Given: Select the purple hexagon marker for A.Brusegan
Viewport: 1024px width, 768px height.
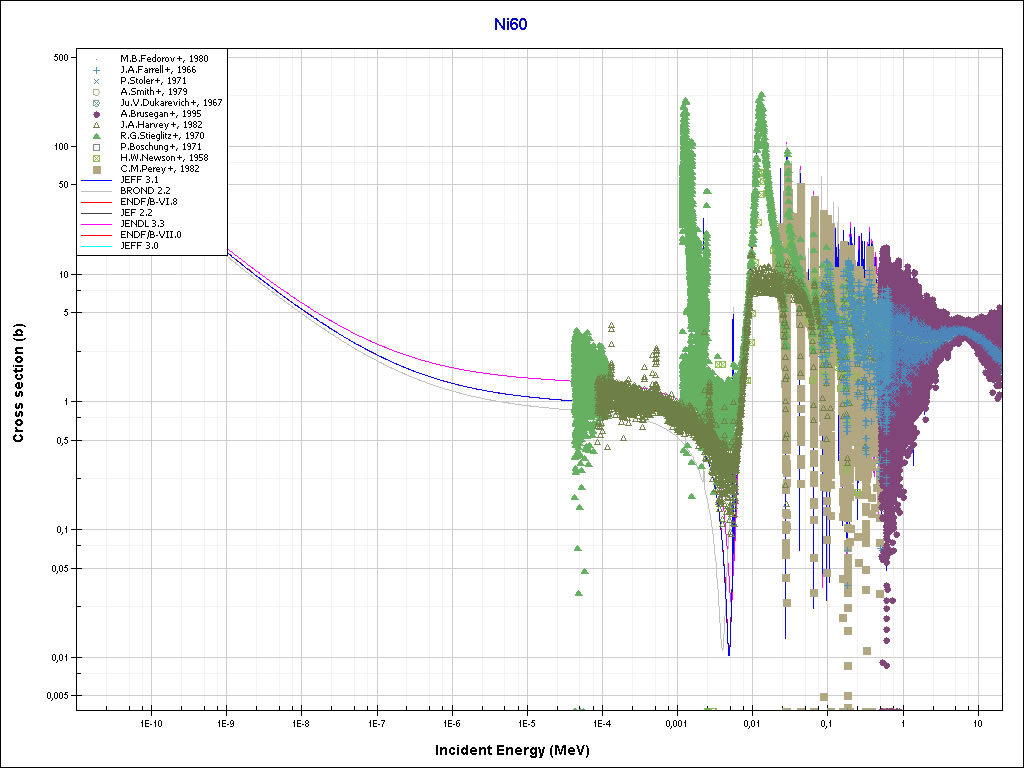Looking at the screenshot, I should coord(96,114).
